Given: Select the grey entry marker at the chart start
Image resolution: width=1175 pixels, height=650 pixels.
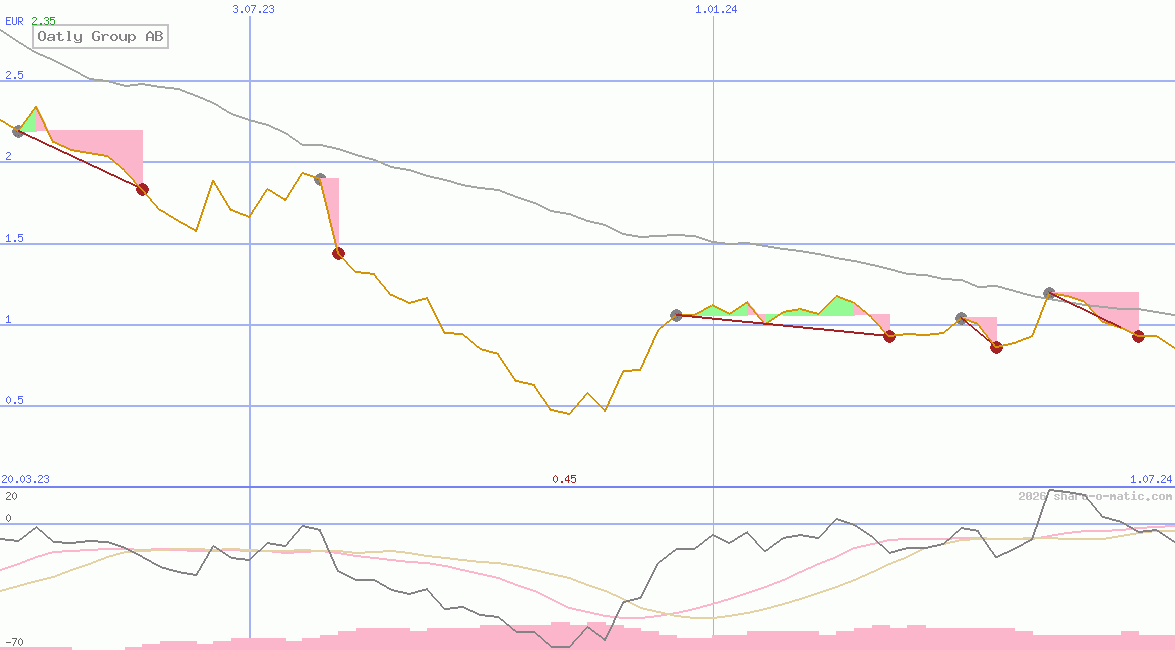Looking at the screenshot, I should [x=18, y=131].
